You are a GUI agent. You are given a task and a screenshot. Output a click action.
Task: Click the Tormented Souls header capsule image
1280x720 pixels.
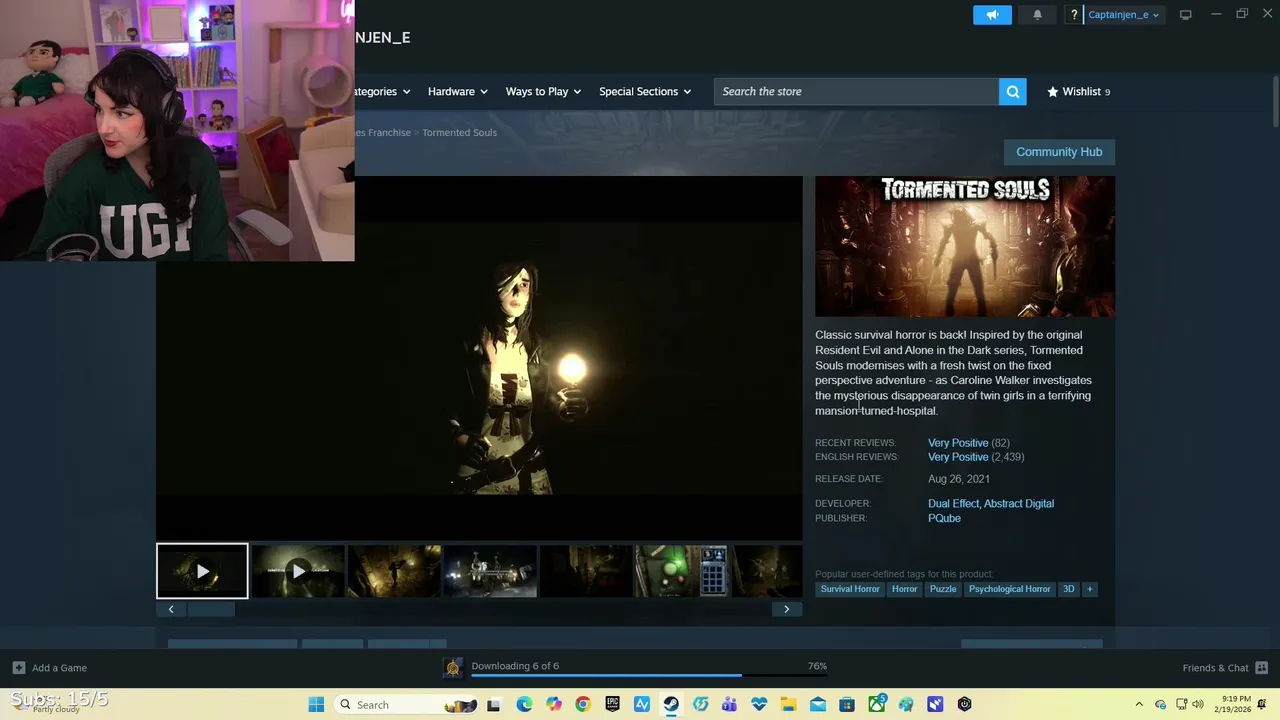tap(965, 246)
